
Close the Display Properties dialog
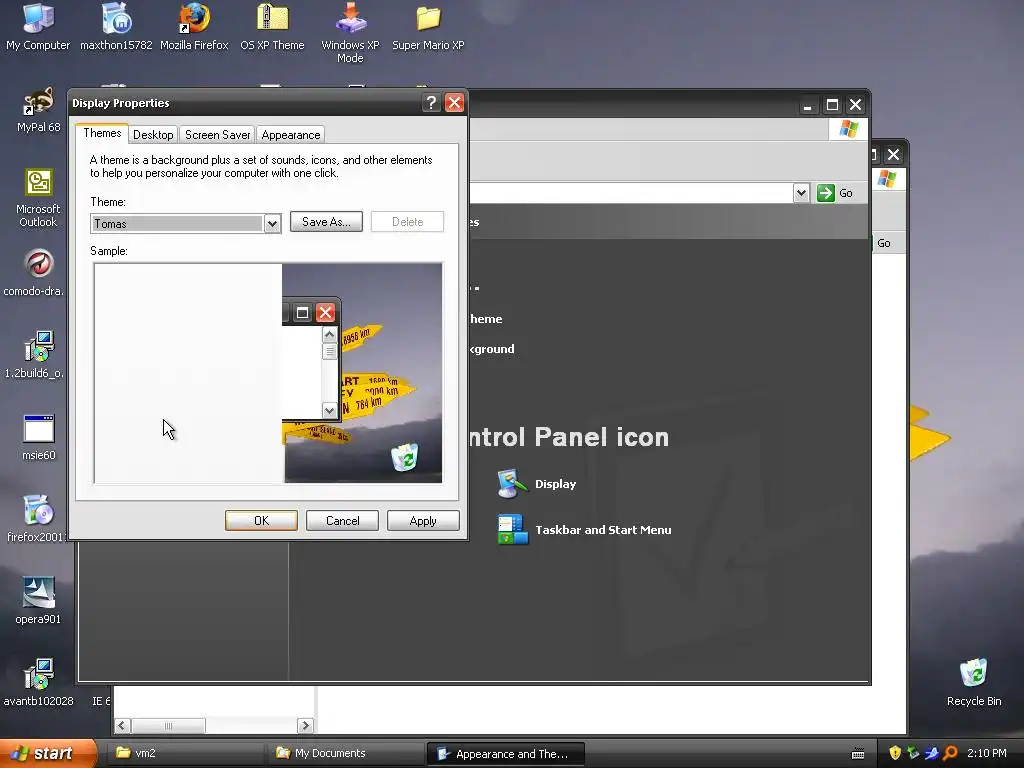coord(454,103)
